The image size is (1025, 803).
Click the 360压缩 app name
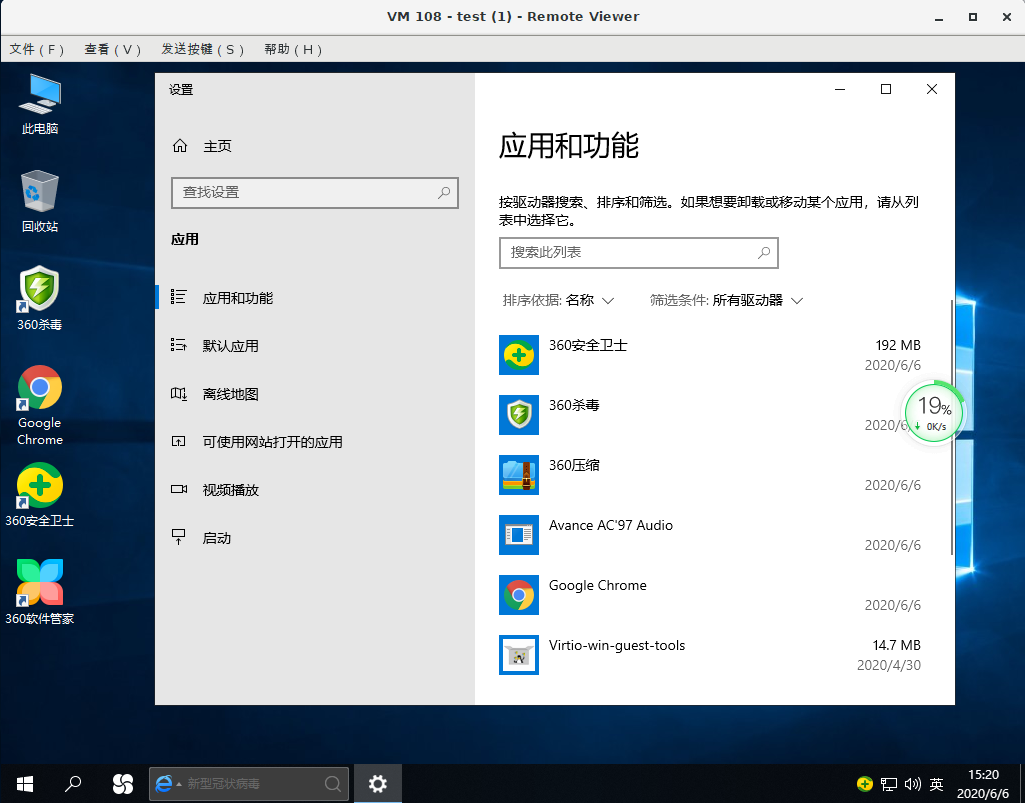pos(574,465)
